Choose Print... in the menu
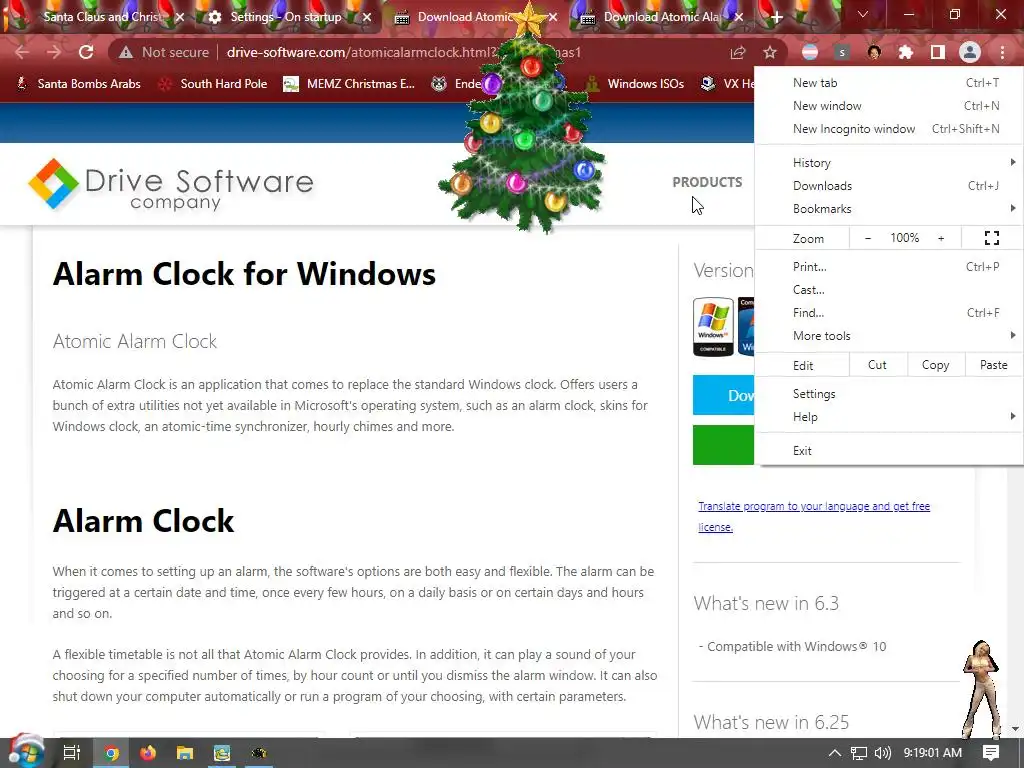1024x768 pixels. (889, 266)
